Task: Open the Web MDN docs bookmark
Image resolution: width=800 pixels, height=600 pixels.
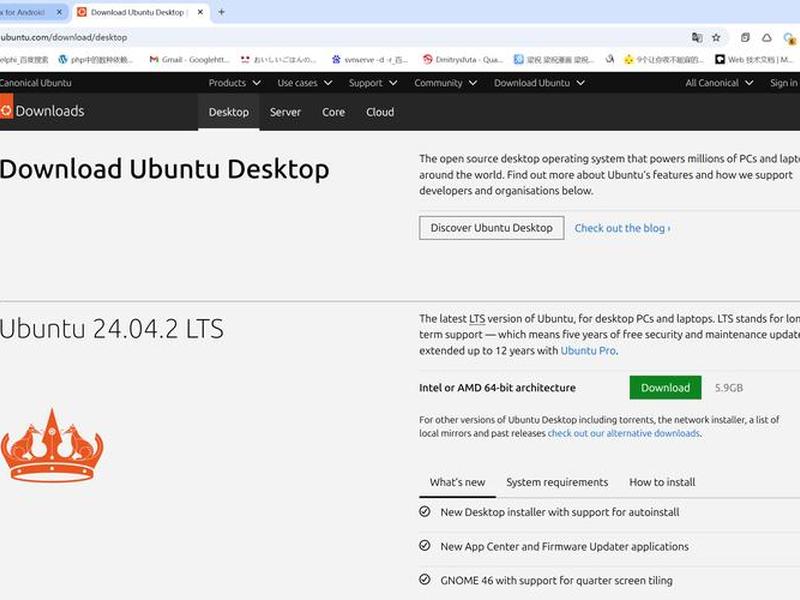Action: point(755,60)
